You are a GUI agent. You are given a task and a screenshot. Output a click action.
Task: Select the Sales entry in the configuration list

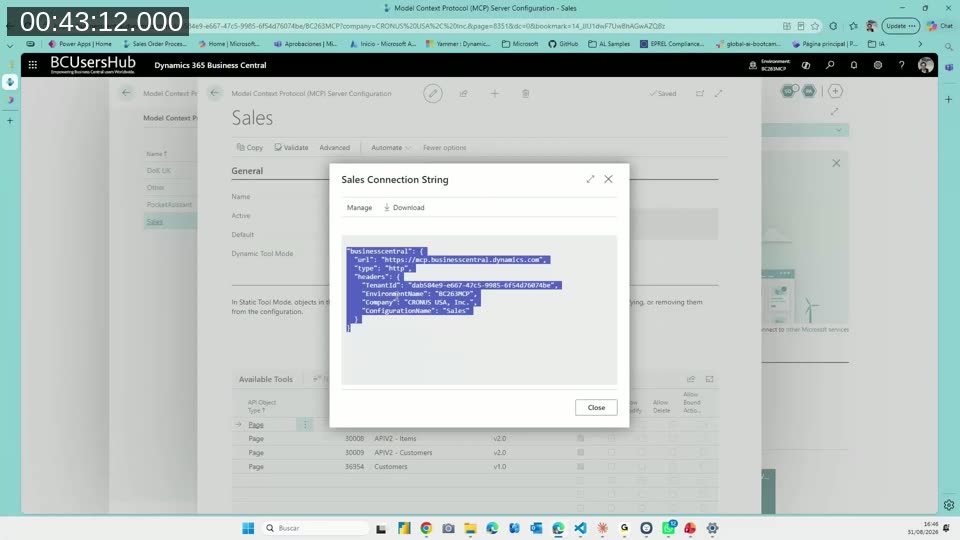(x=155, y=222)
